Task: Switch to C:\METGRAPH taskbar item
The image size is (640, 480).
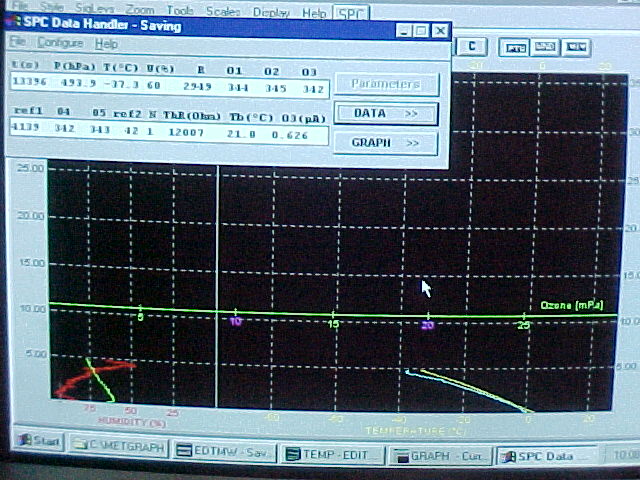Action: (118, 446)
